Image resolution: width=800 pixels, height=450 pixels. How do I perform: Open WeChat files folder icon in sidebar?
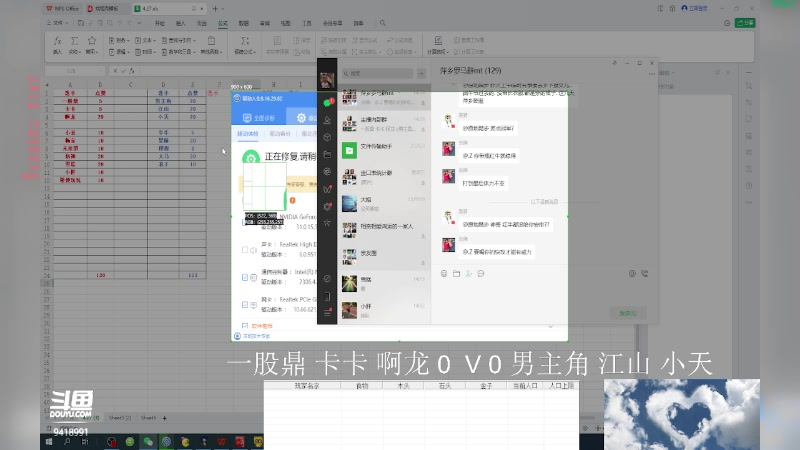(327, 154)
